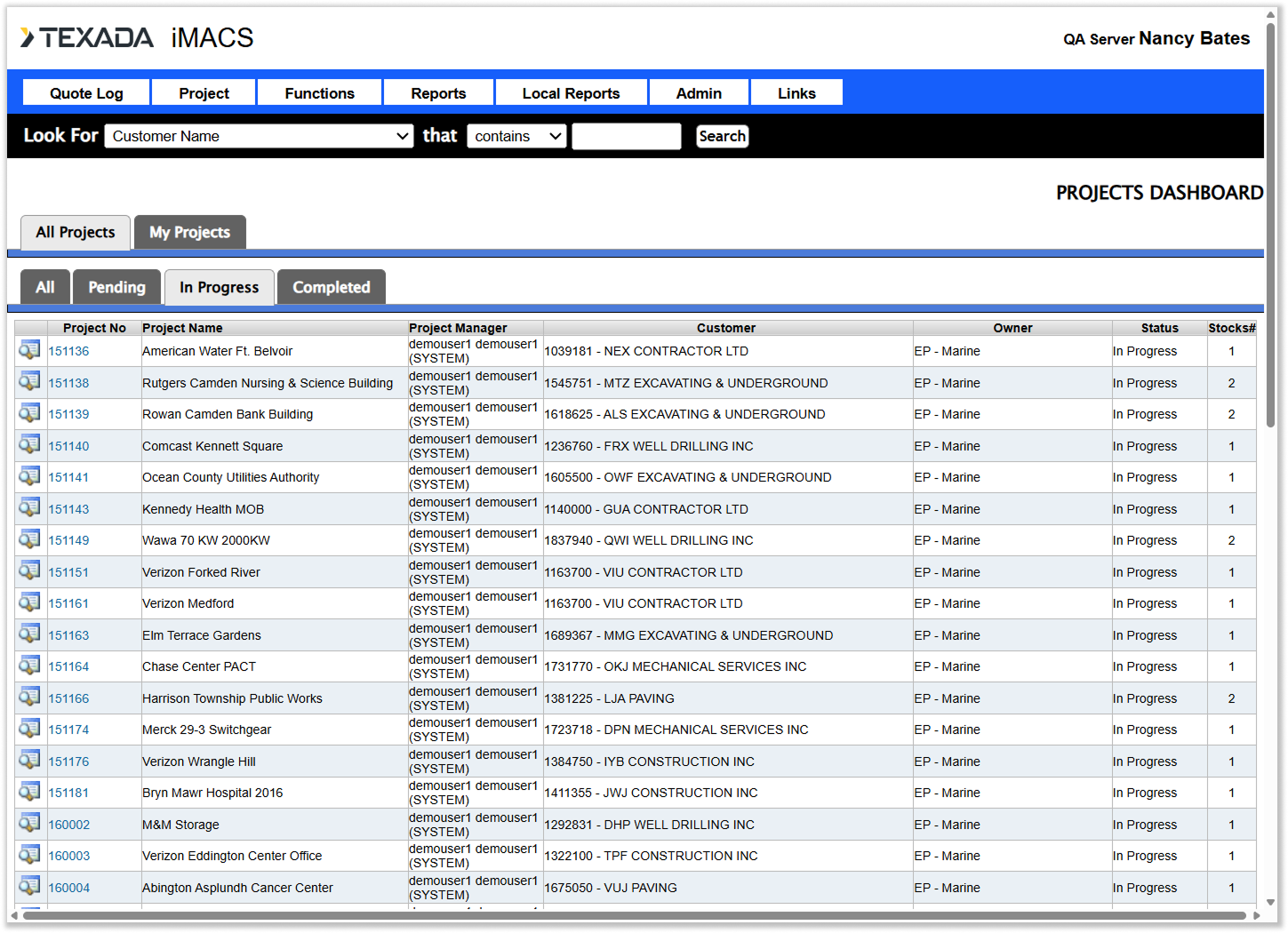
Task: Open the row icon for M&M Storage
Action: (x=29, y=824)
